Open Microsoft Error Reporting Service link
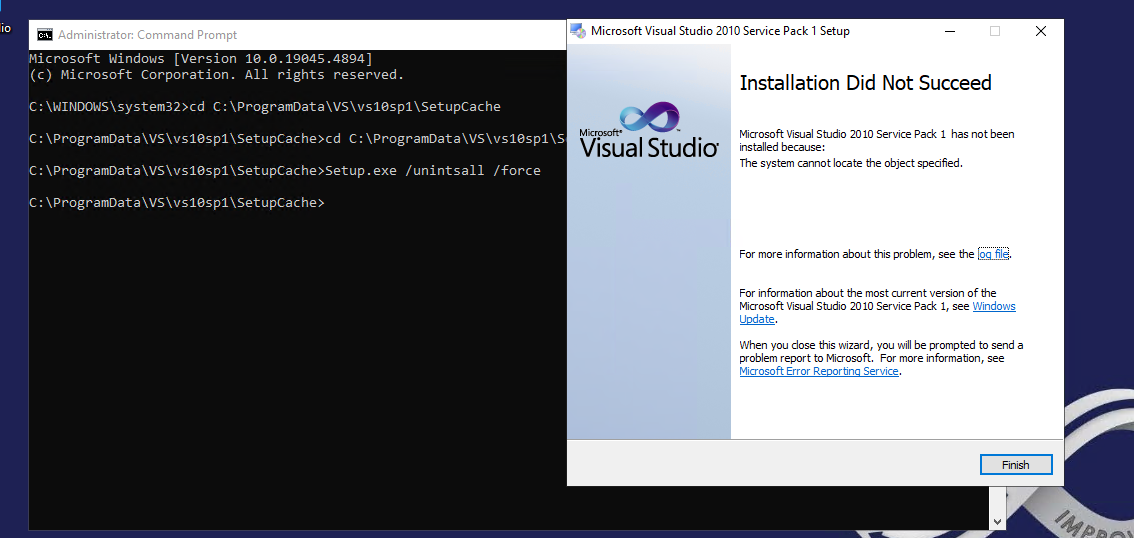The width and height of the screenshot is (1134, 538). pyautogui.click(x=819, y=371)
